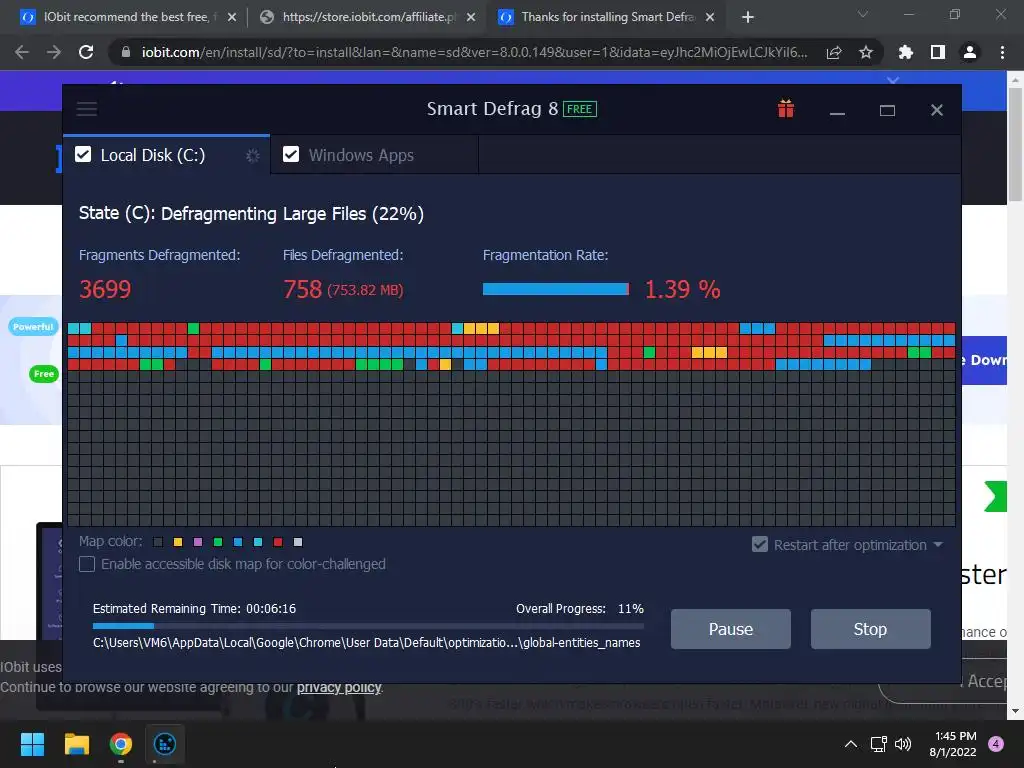The width and height of the screenshot is (1024, 768).
Task: Open Chrome profile icon
Action: point(970,52)
